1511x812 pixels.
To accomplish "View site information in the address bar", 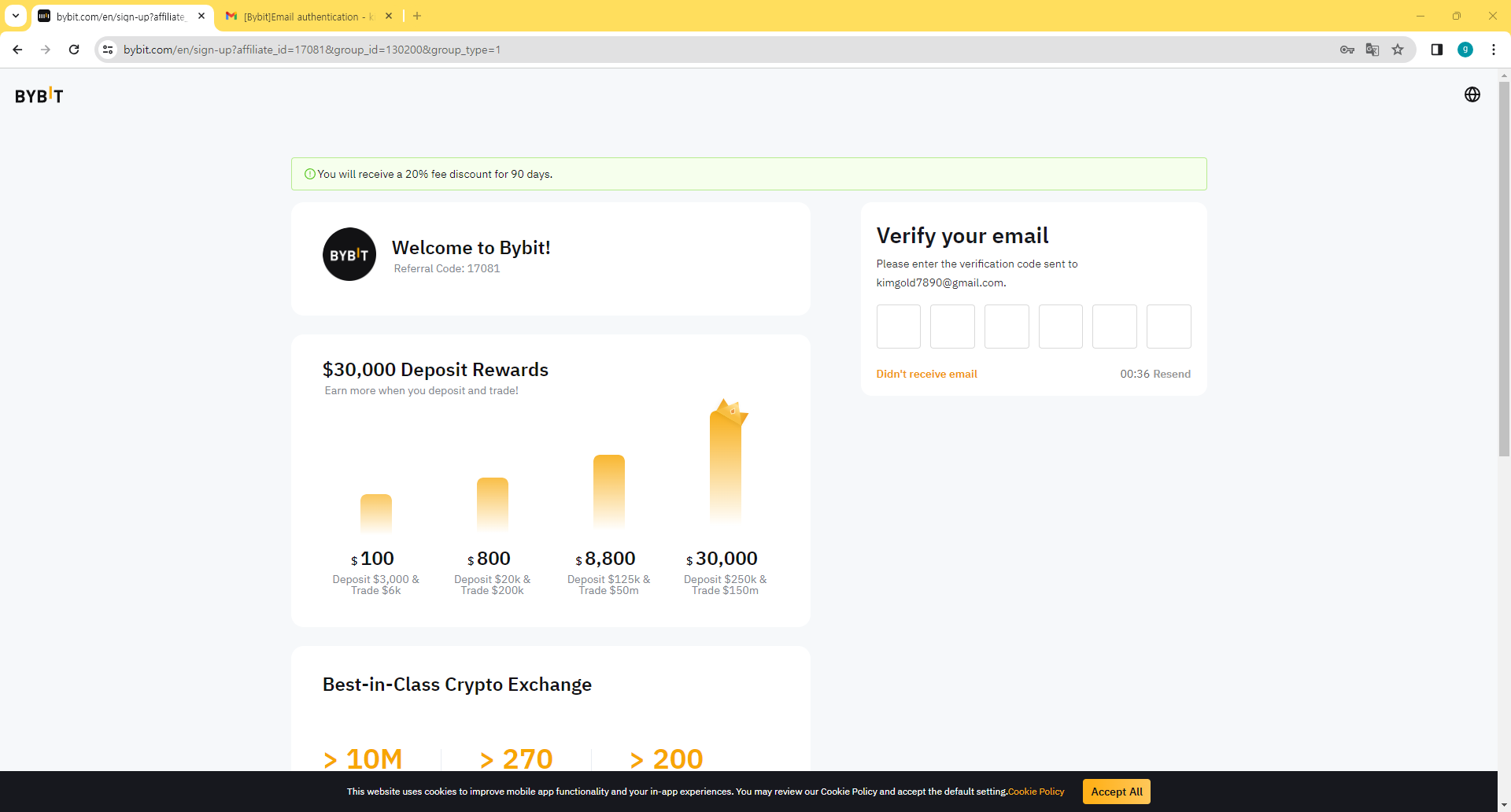I will click(x=109, y=50).
